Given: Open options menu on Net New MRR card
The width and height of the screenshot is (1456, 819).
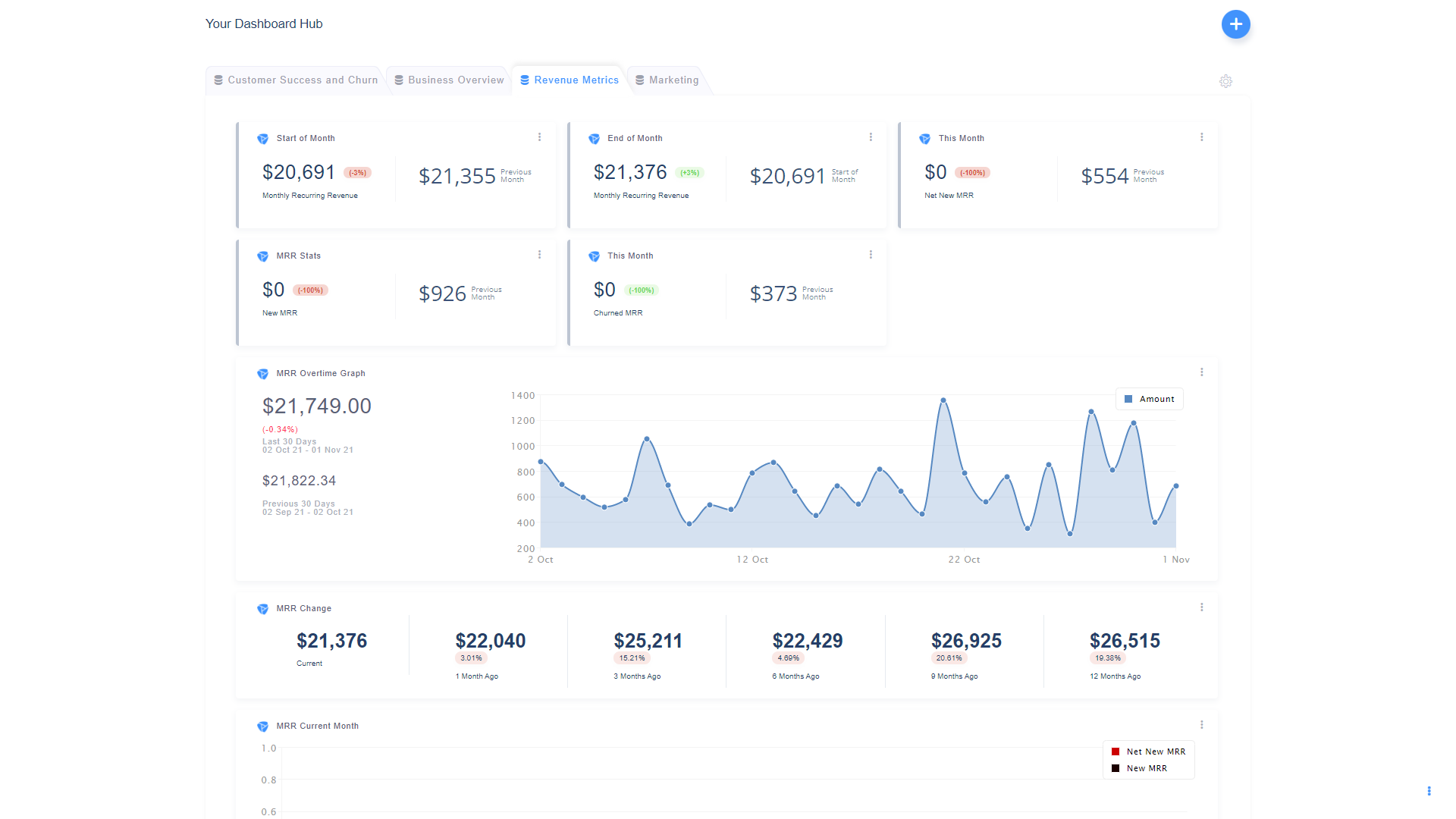Looking at the screenshot, I should (x=1201, y=137).
